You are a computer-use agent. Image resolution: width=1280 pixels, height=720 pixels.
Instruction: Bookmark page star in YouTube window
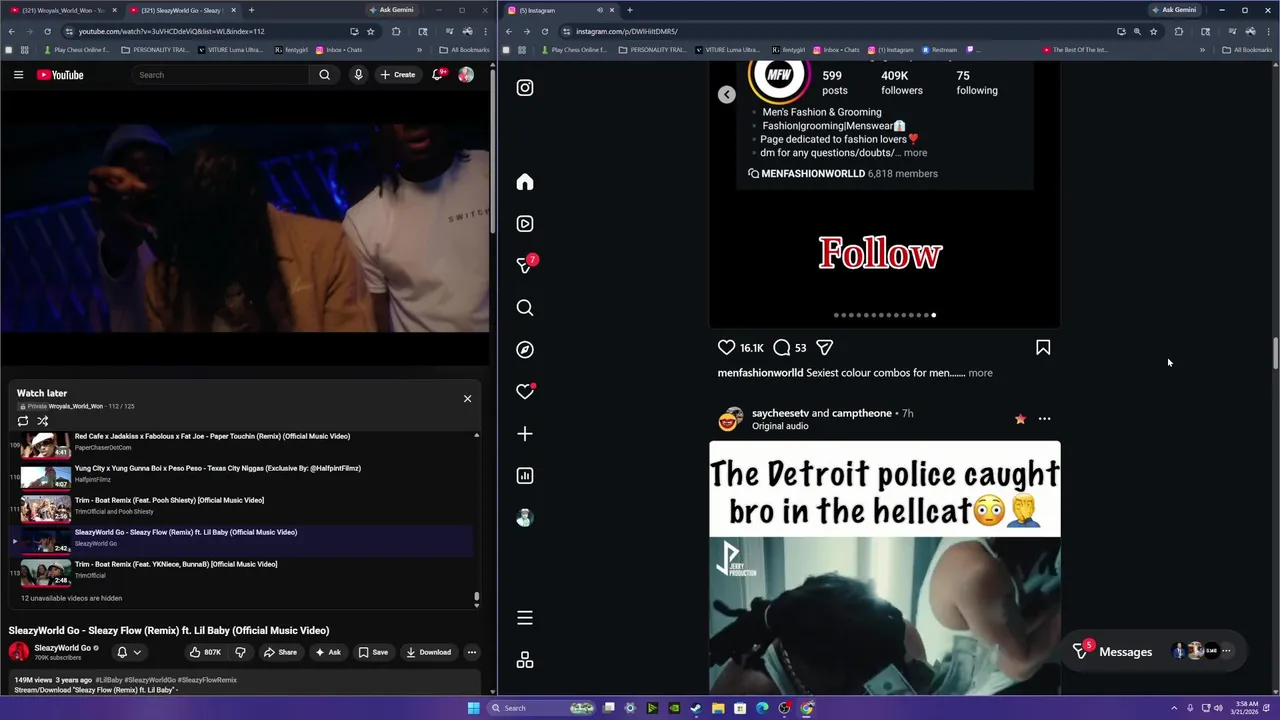click(x=370, y=31)
